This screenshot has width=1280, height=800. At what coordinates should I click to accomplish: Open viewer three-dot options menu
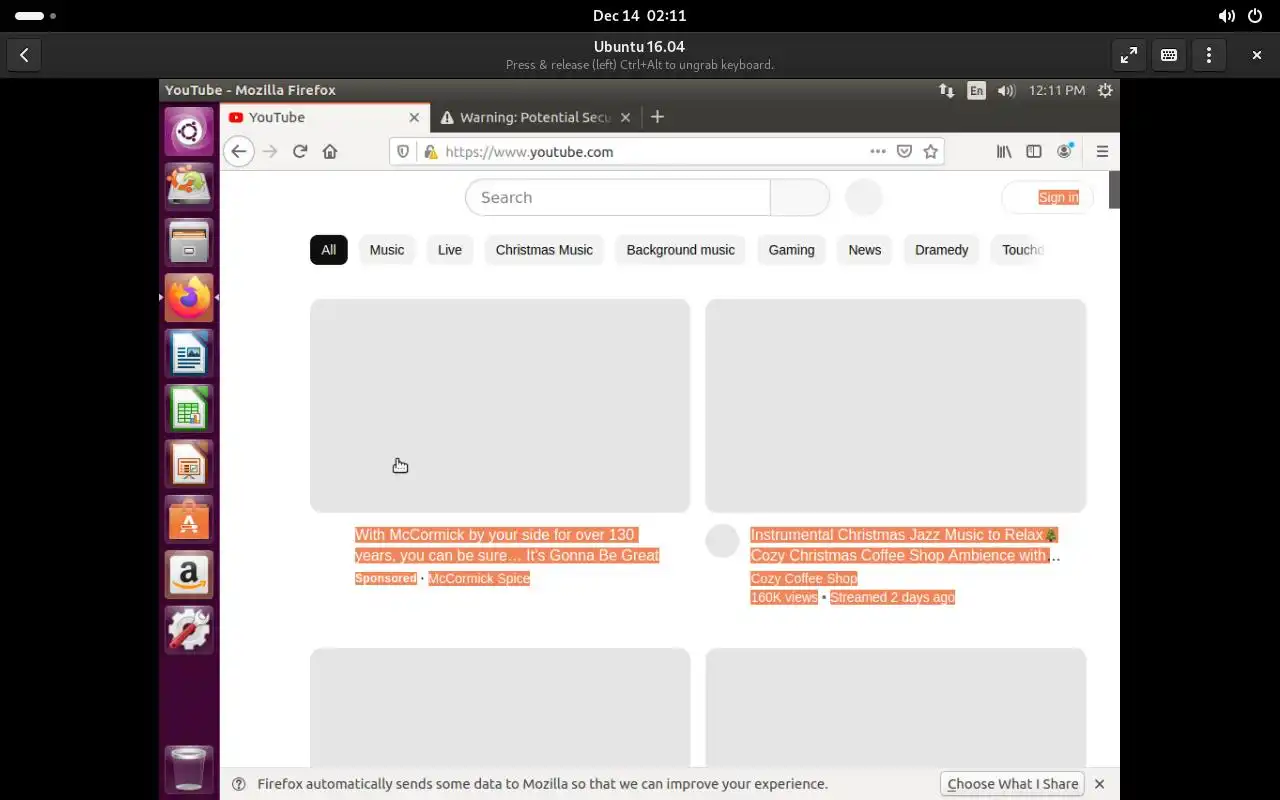click(x=1209, y=55)
